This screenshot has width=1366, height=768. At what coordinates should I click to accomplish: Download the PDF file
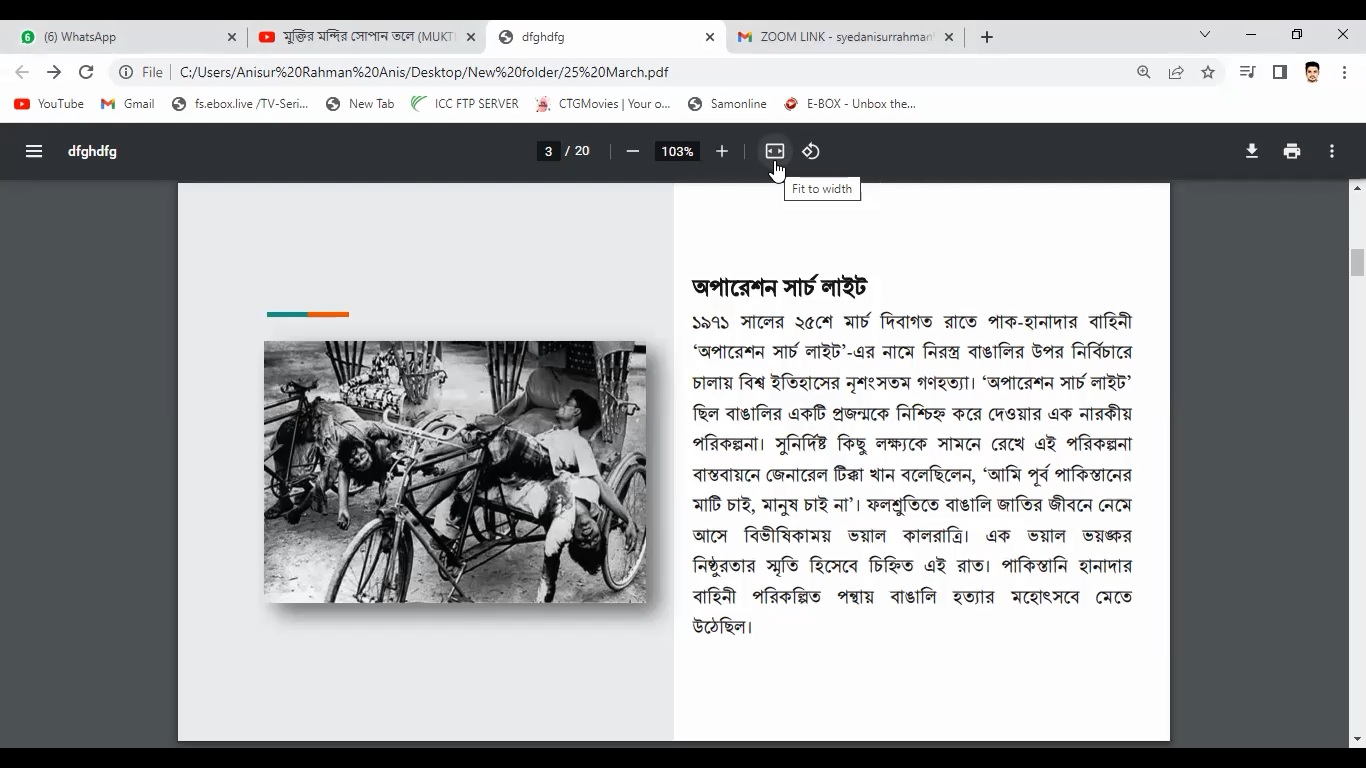[x=1251, y=151]
